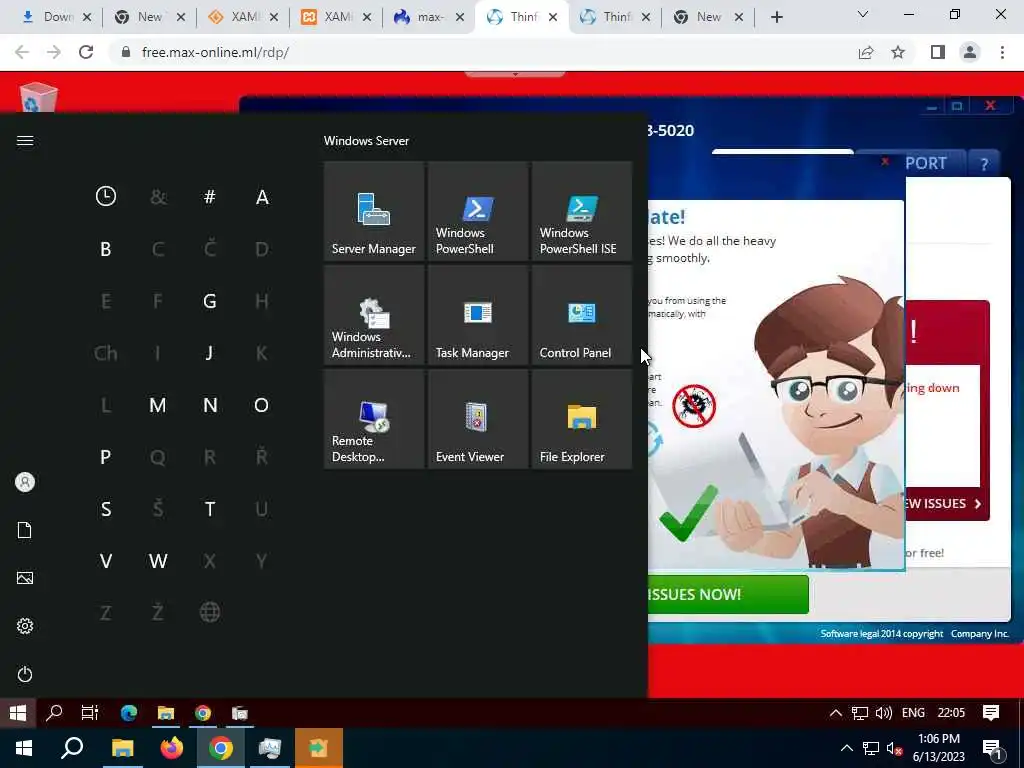1024x768 pixels.
Task: Open the help question mark tab
Action: point(984,164)
